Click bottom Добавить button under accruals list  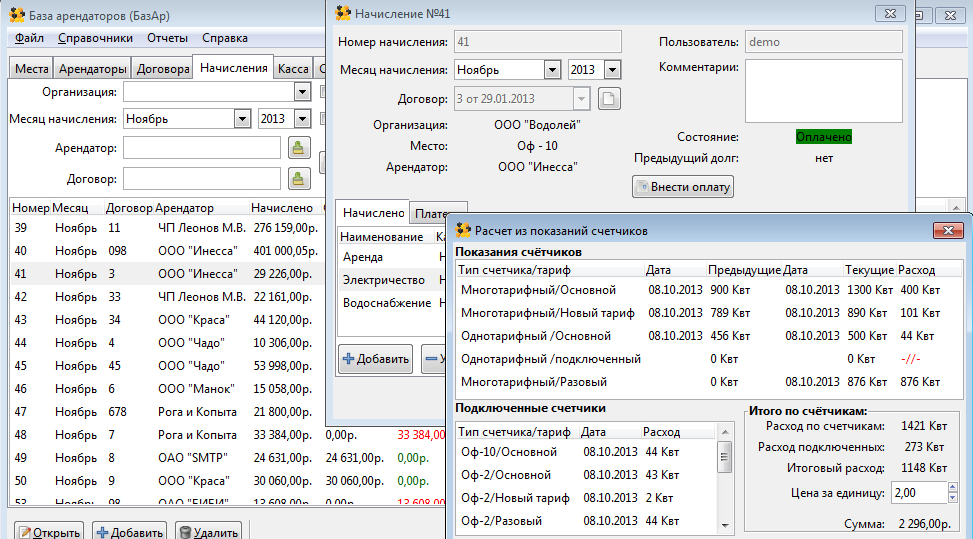pos(129,532)
